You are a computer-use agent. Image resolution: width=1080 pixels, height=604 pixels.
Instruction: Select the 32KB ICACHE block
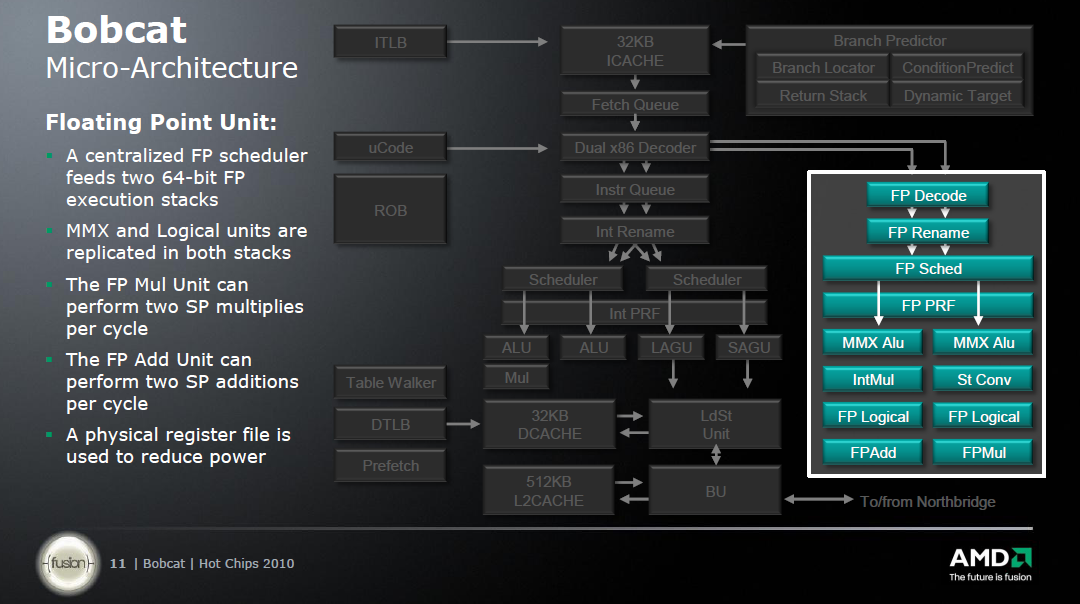[x=634, y=51]
